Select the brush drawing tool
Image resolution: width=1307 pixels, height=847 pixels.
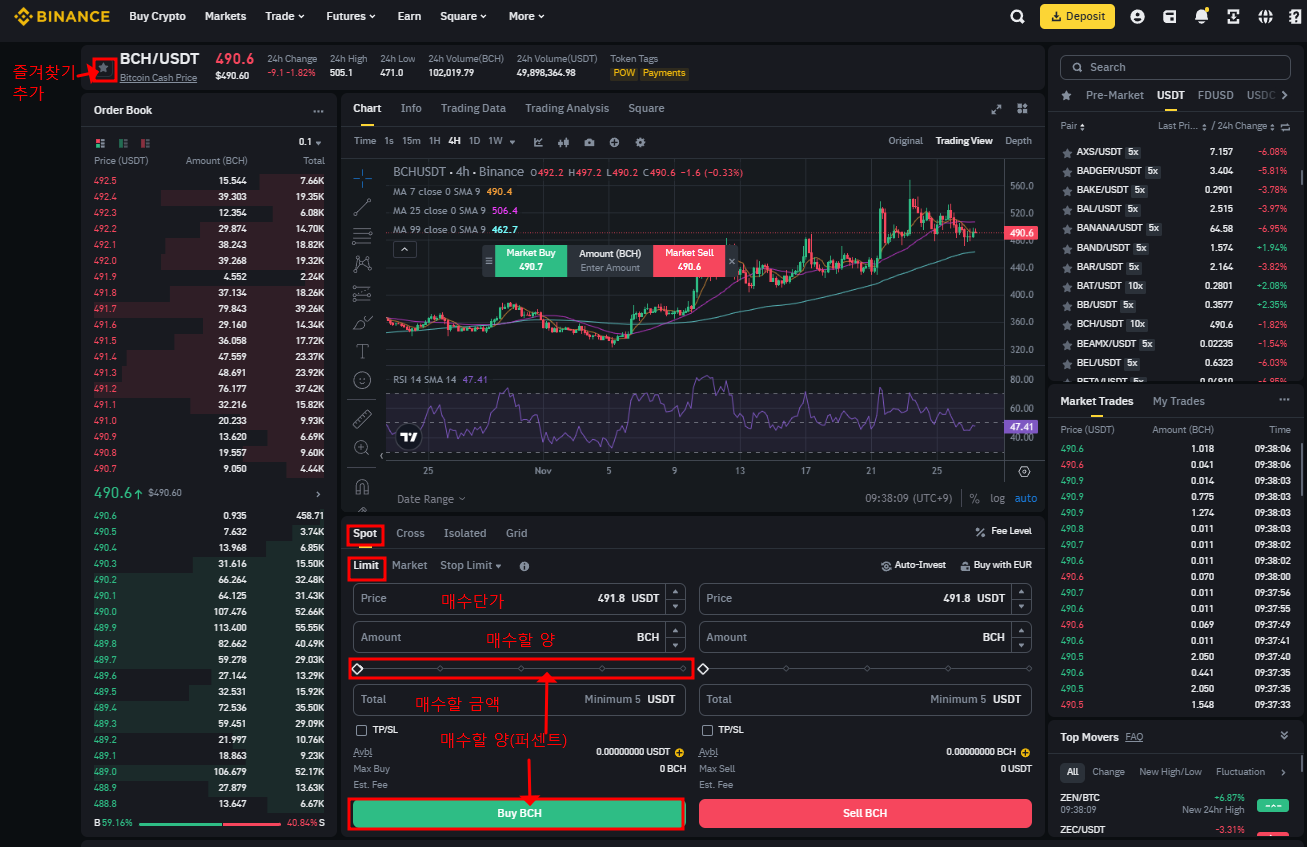pos(362,323)
